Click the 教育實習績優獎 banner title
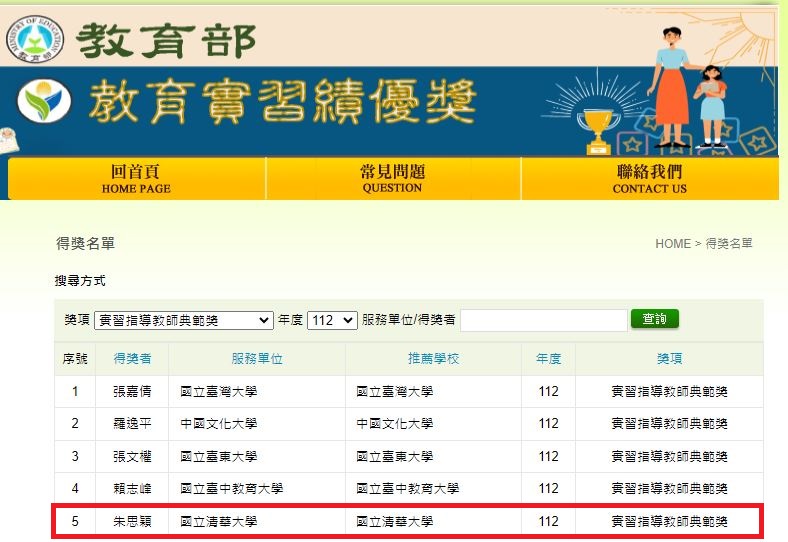Screen dimensions: 788x542 282,102
